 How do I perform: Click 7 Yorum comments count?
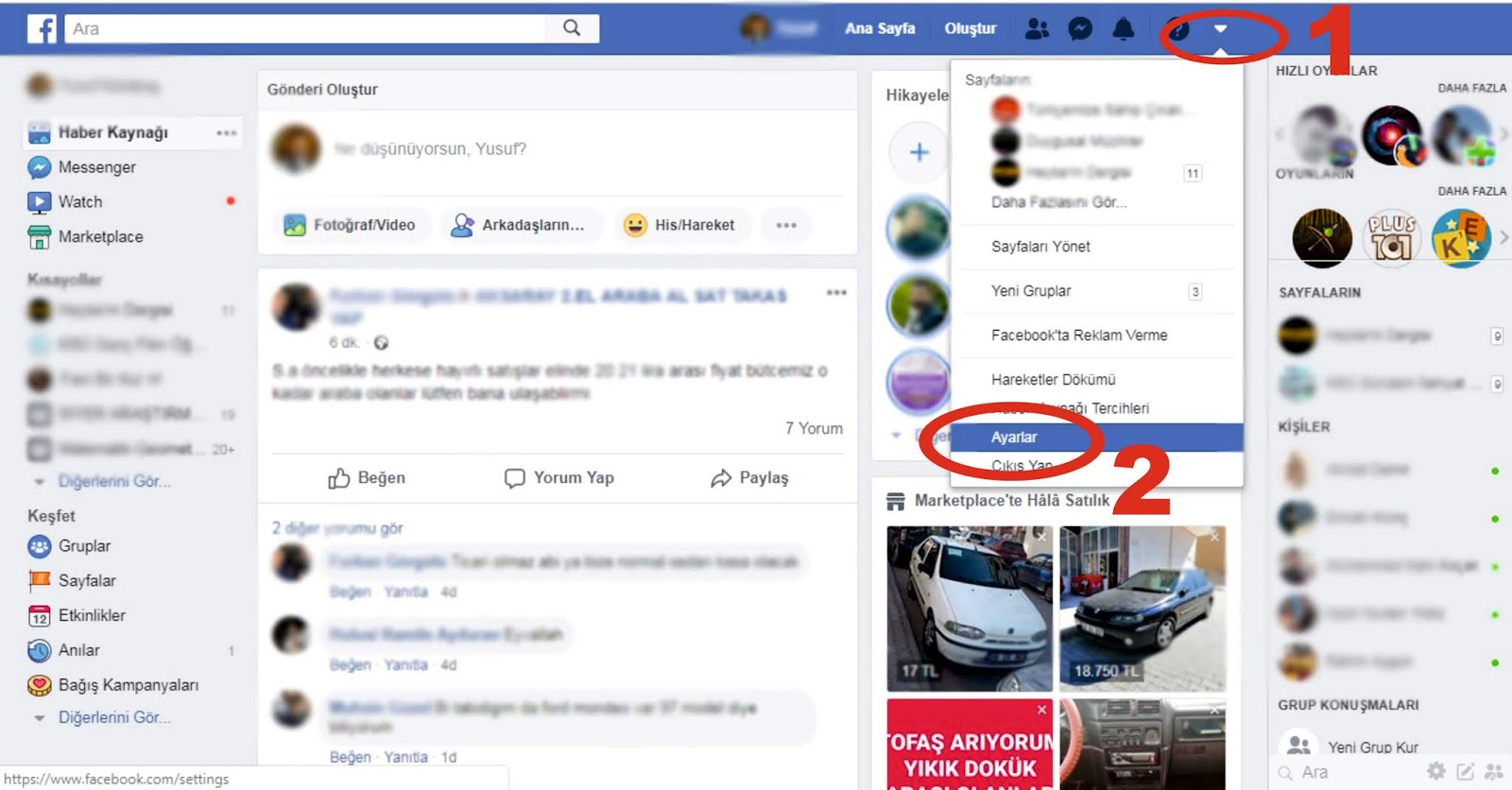(814, 428)
